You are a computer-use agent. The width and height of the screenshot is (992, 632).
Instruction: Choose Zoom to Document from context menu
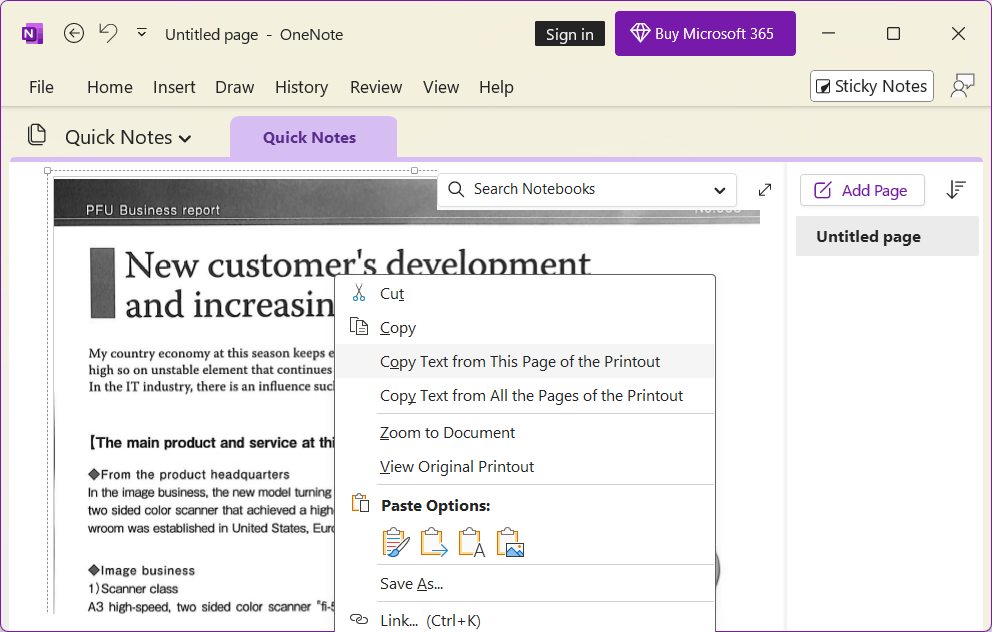click(447, 433)
